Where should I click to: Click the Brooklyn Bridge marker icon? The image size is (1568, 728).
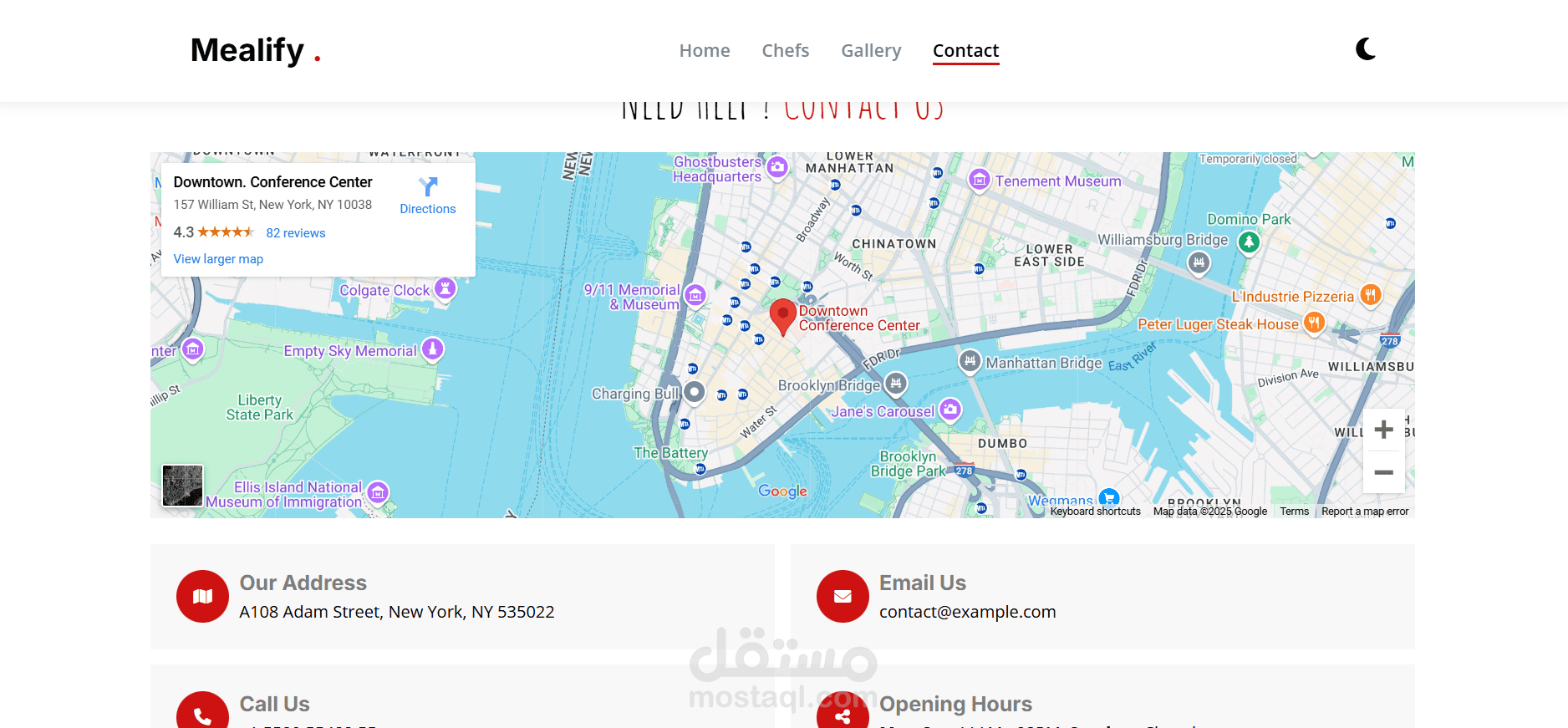[896, 384]
